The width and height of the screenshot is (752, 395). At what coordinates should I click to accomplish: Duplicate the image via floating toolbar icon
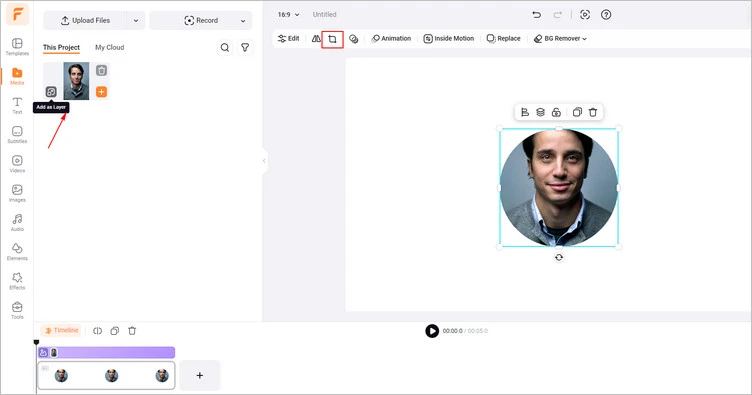point(577,112)
